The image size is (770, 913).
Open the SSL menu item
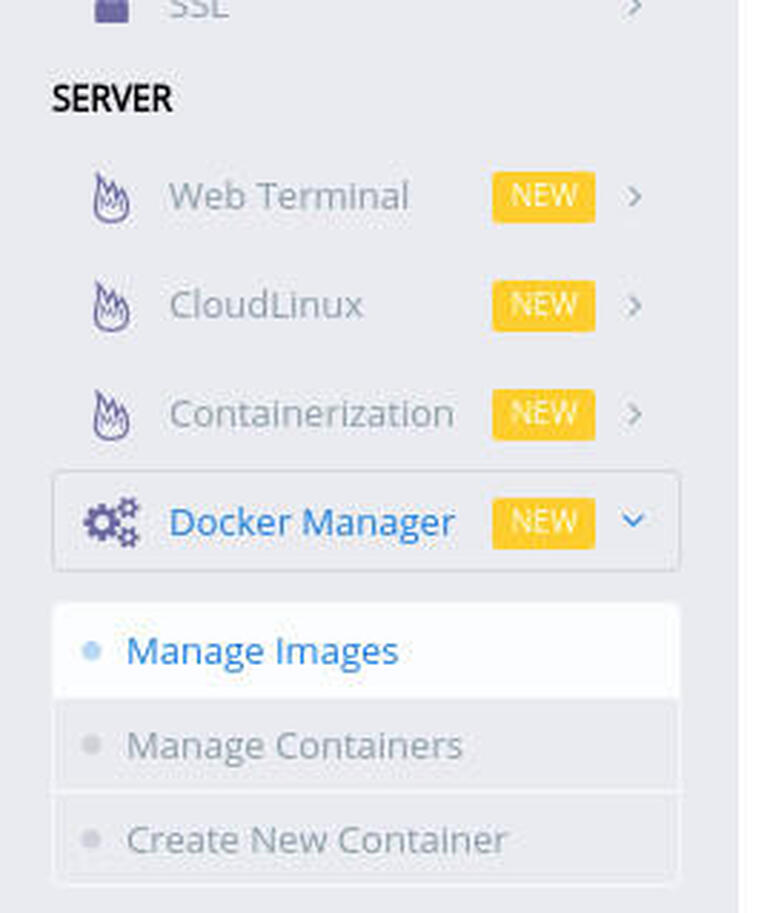pyautogui.click(x=366, y=9)
